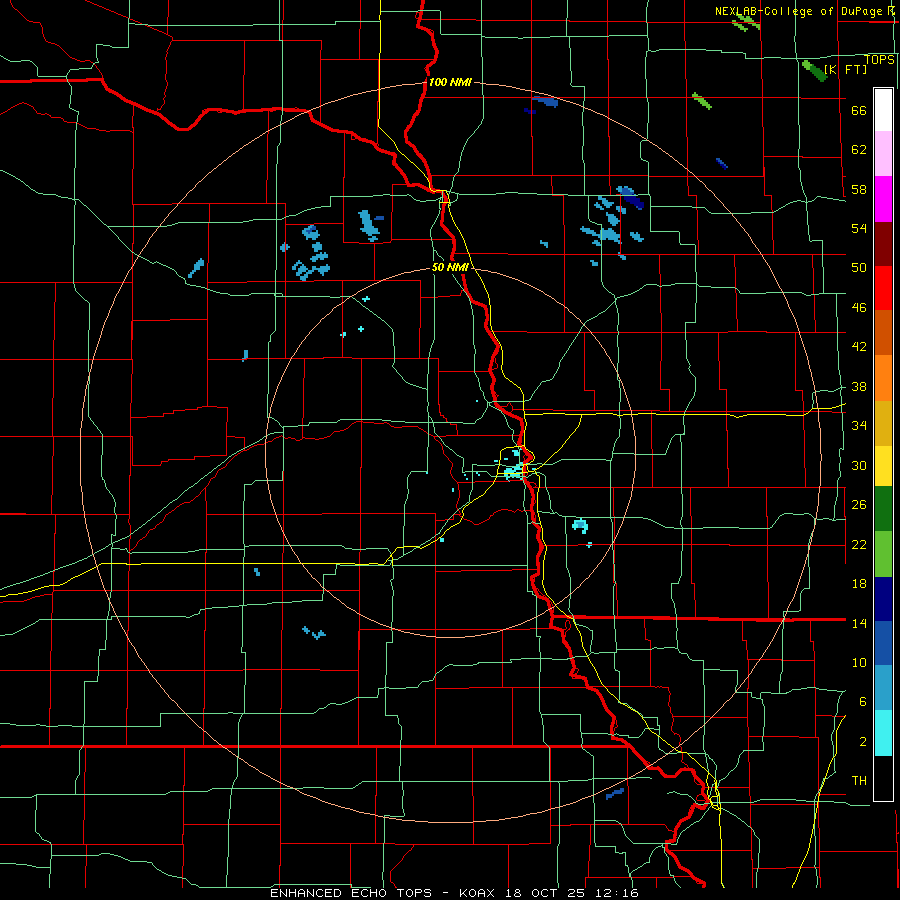The image size is (900, 900).
Task: Click the '62' legend value
Action: pos(859,150)
